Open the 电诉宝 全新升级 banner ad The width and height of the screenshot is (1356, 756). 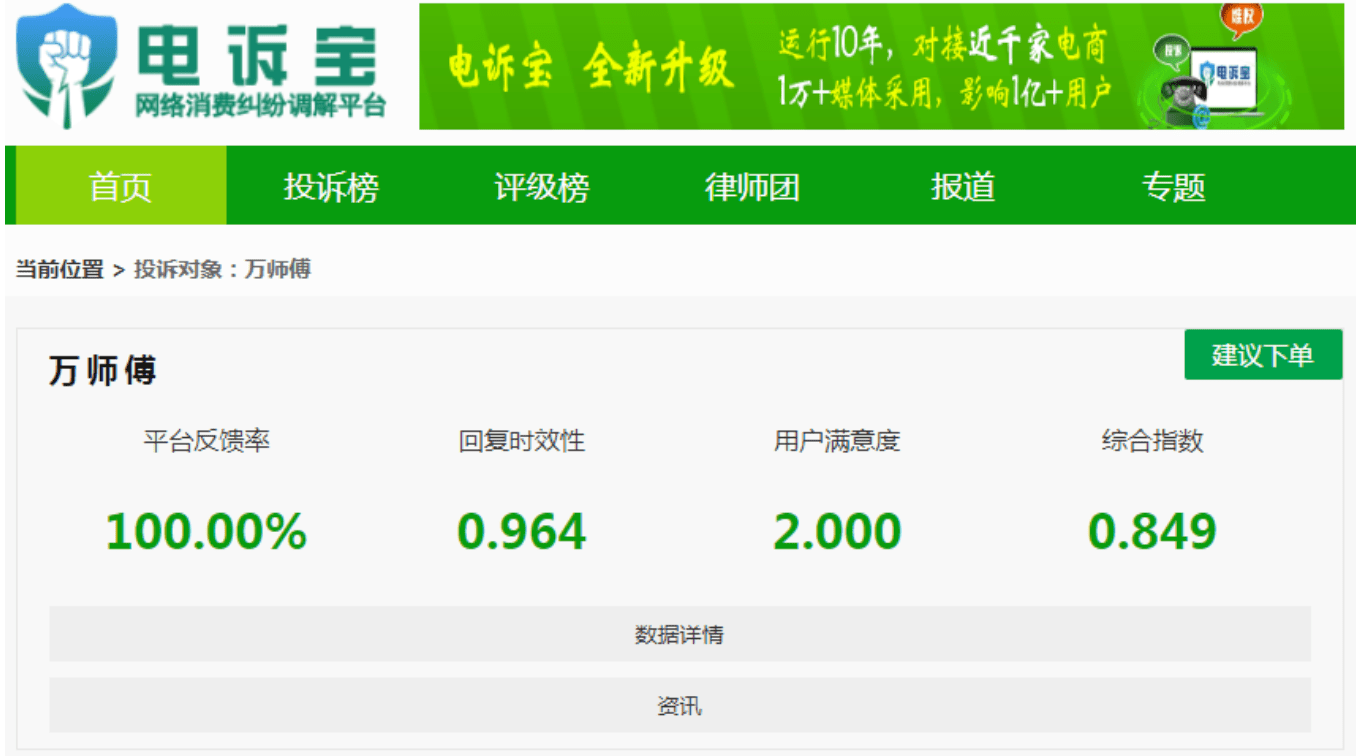tap(881, 66)
